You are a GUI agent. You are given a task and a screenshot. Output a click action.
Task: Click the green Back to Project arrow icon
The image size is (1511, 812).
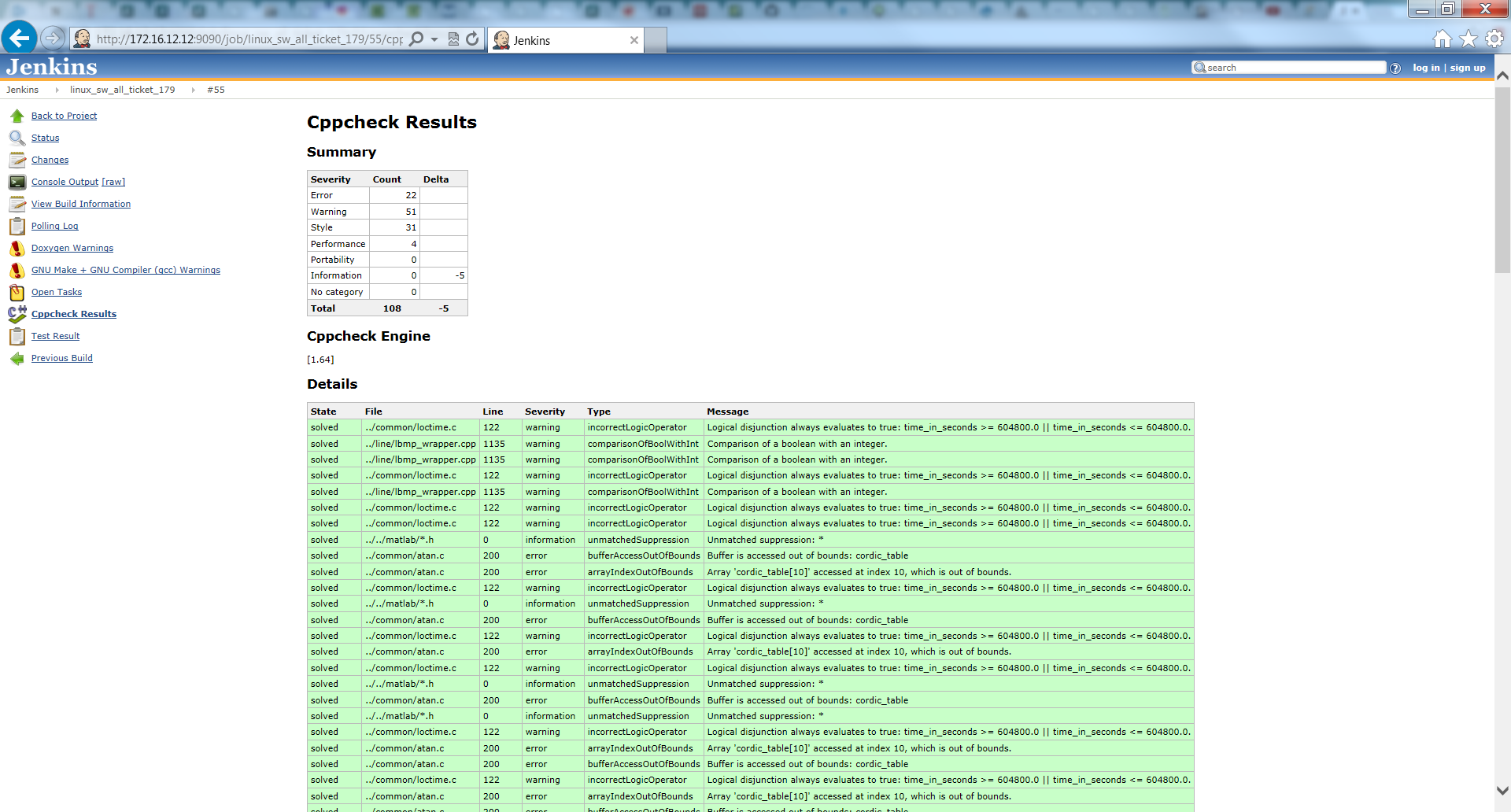pos(17,116)
